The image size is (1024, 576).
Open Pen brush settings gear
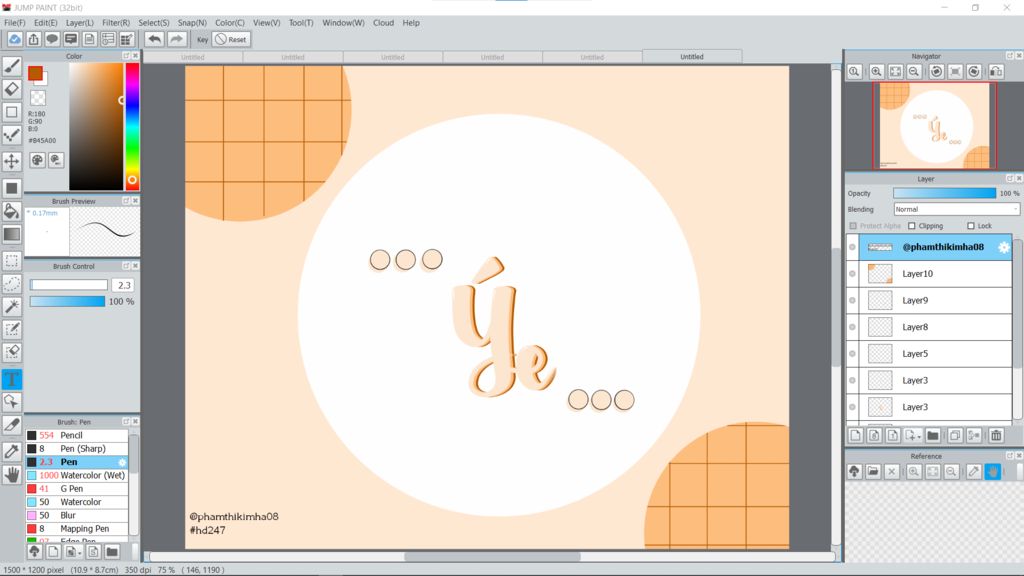coord(122,462)
